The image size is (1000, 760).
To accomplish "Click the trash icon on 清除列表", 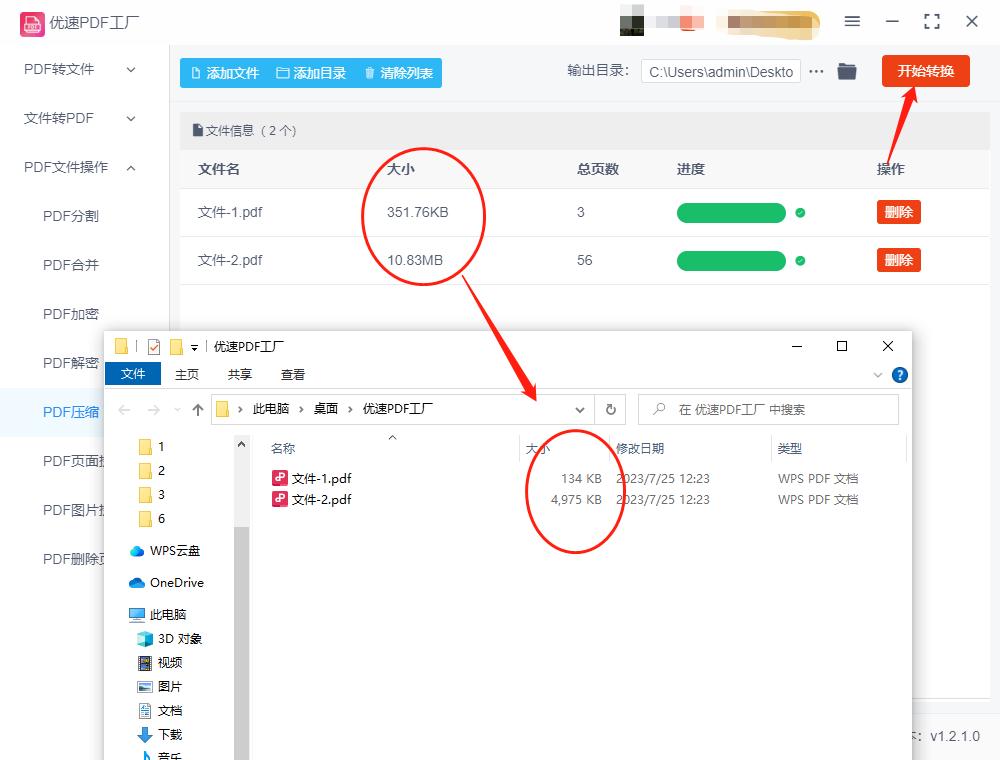I will pos(369,72).
